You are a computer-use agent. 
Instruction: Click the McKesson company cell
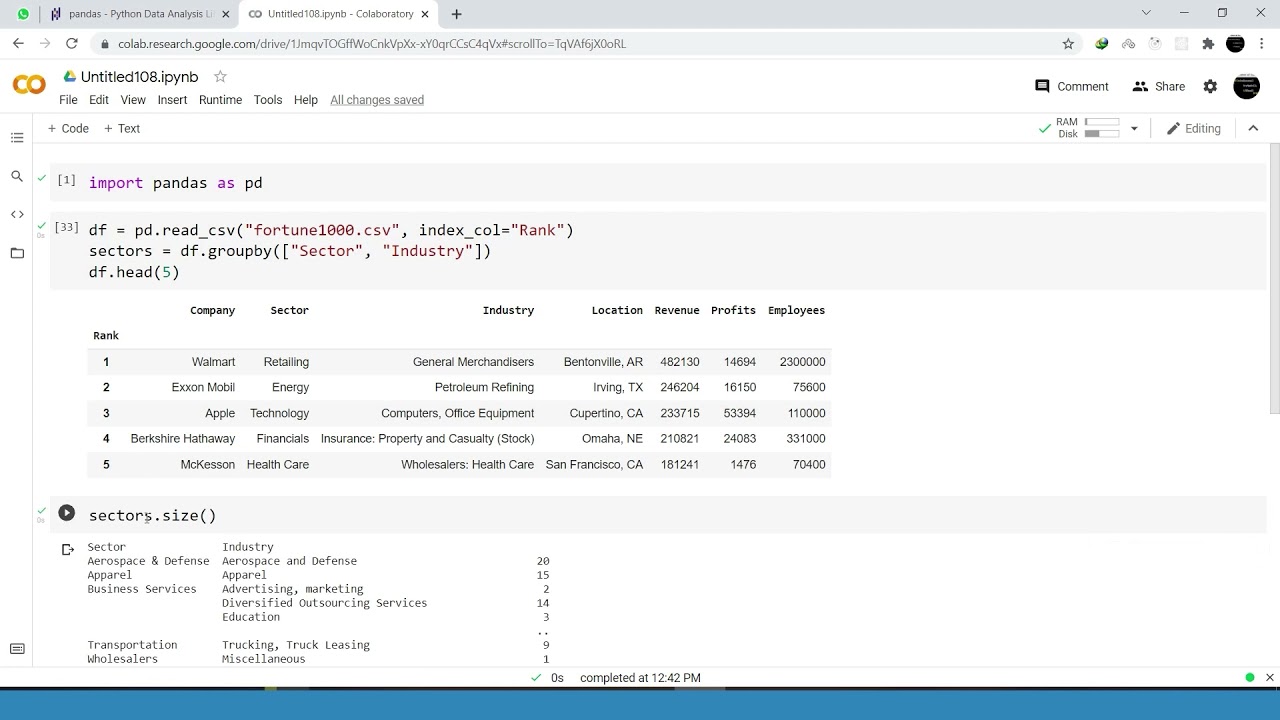(x=208, y=465)
